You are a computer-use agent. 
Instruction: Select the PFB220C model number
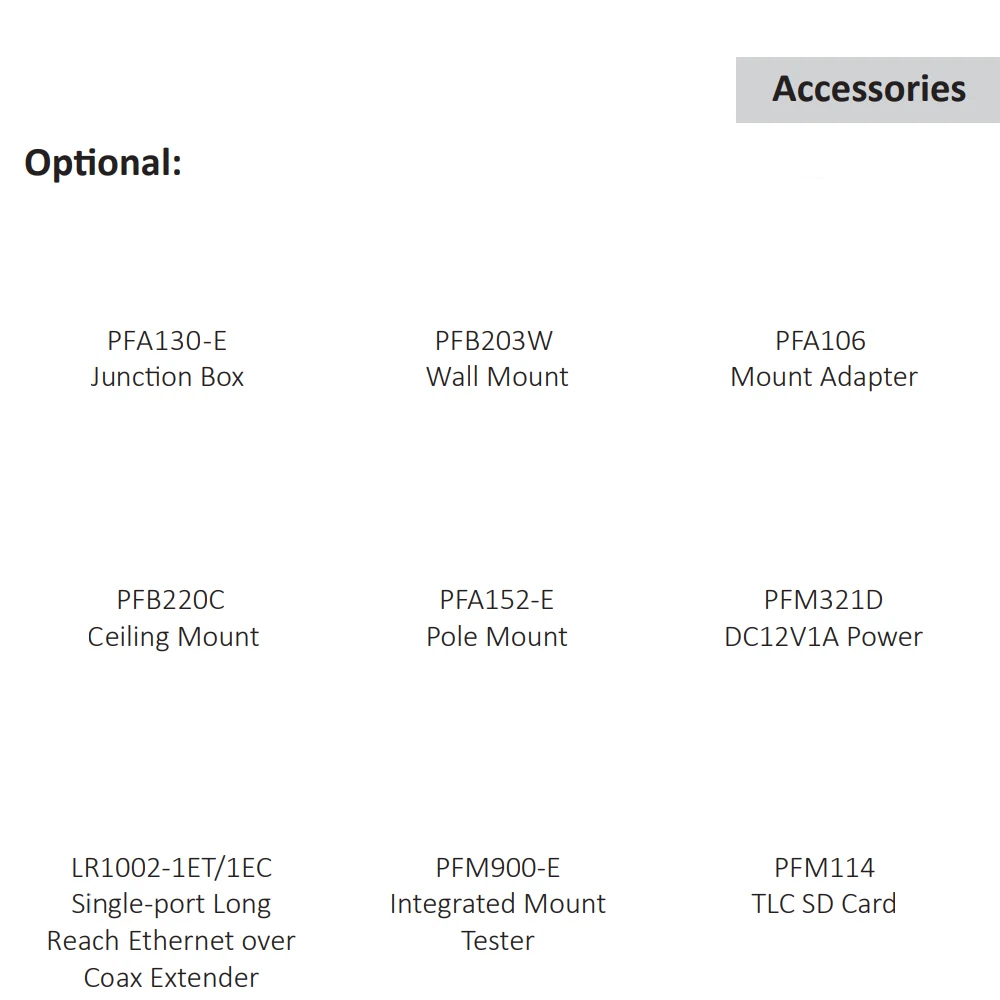171,600
